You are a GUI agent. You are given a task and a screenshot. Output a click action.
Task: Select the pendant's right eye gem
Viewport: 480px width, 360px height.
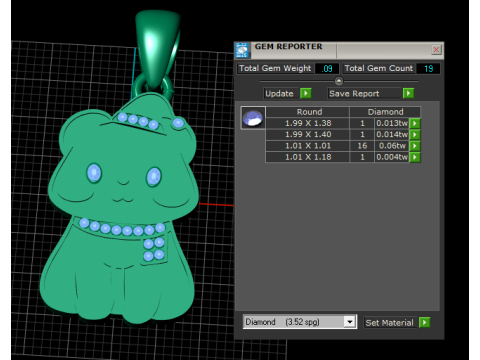154,176
